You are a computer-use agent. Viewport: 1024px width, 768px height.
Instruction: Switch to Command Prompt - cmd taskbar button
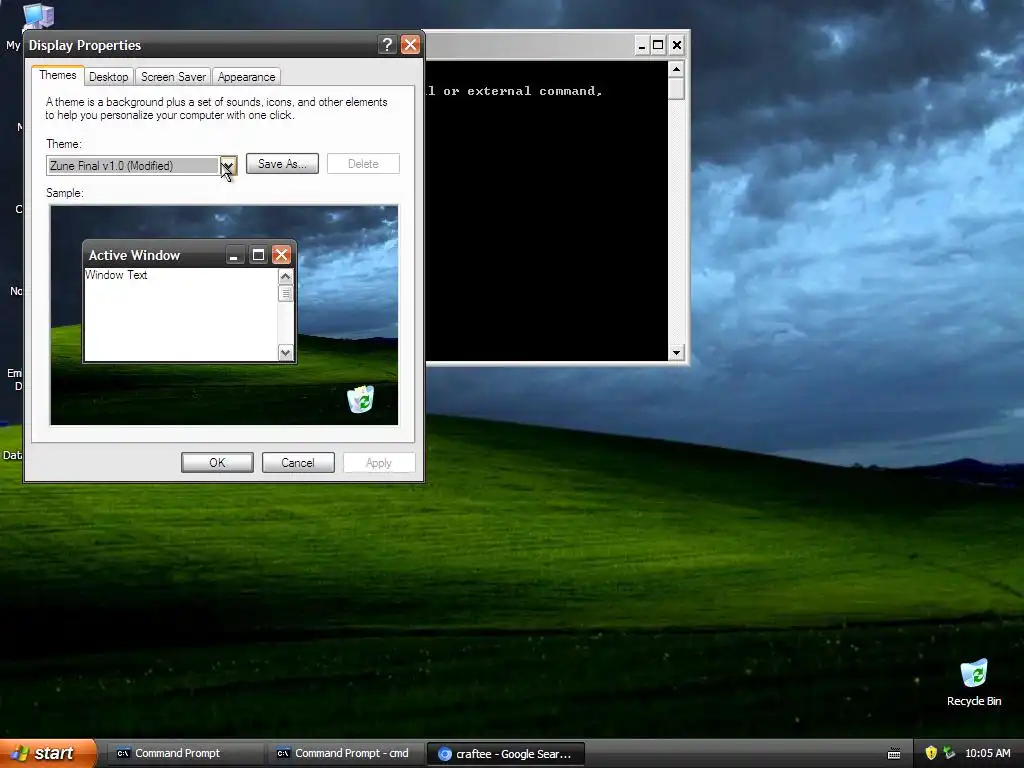(x=344, y=753)
